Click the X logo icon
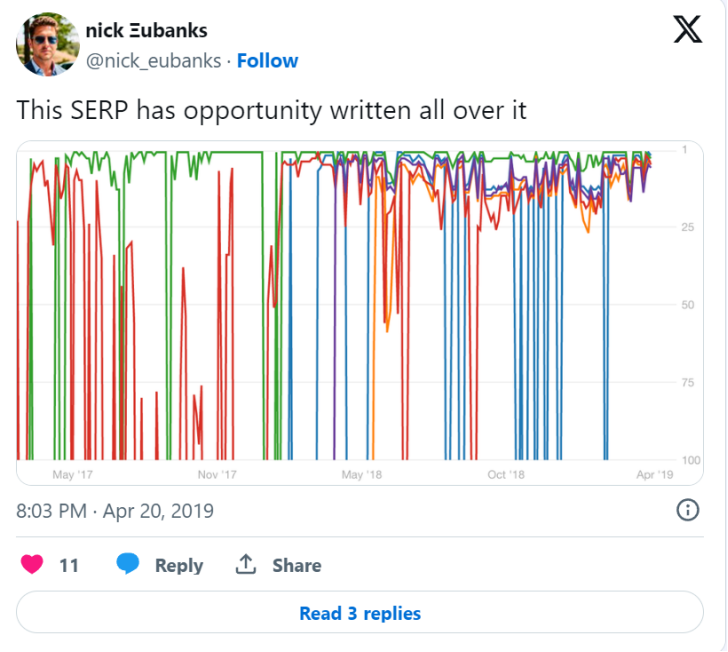This screenshot has height=652, width=728. [x=688, y=29]
